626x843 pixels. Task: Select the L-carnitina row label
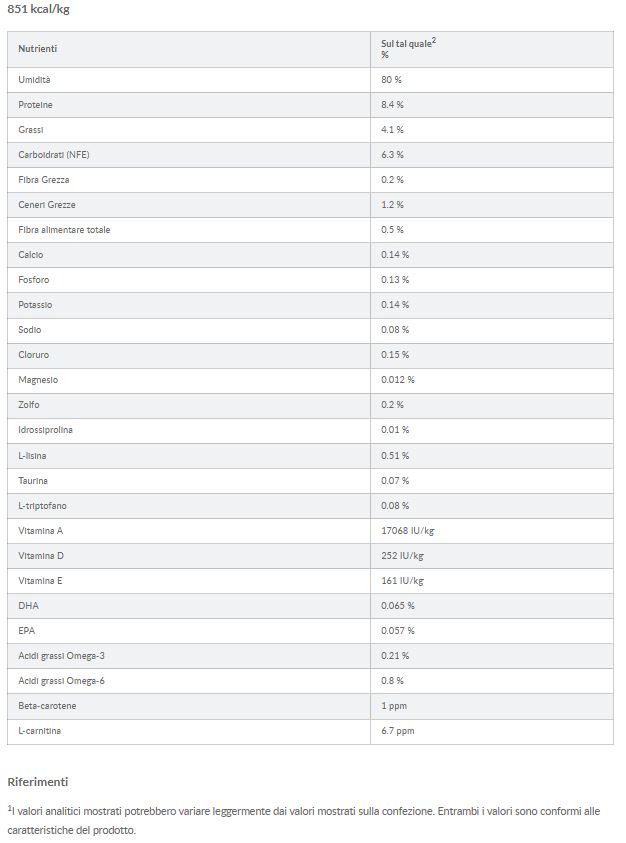tap(40, 731)
